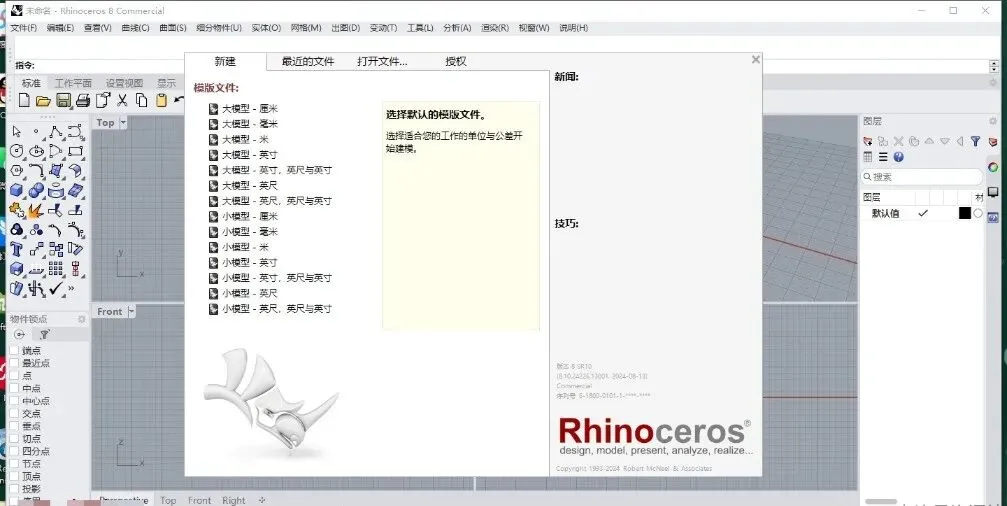Viewport: 1007px width, 506px height.
Task: Click the material circle of 默认值 layer
Action: point(978,213)
